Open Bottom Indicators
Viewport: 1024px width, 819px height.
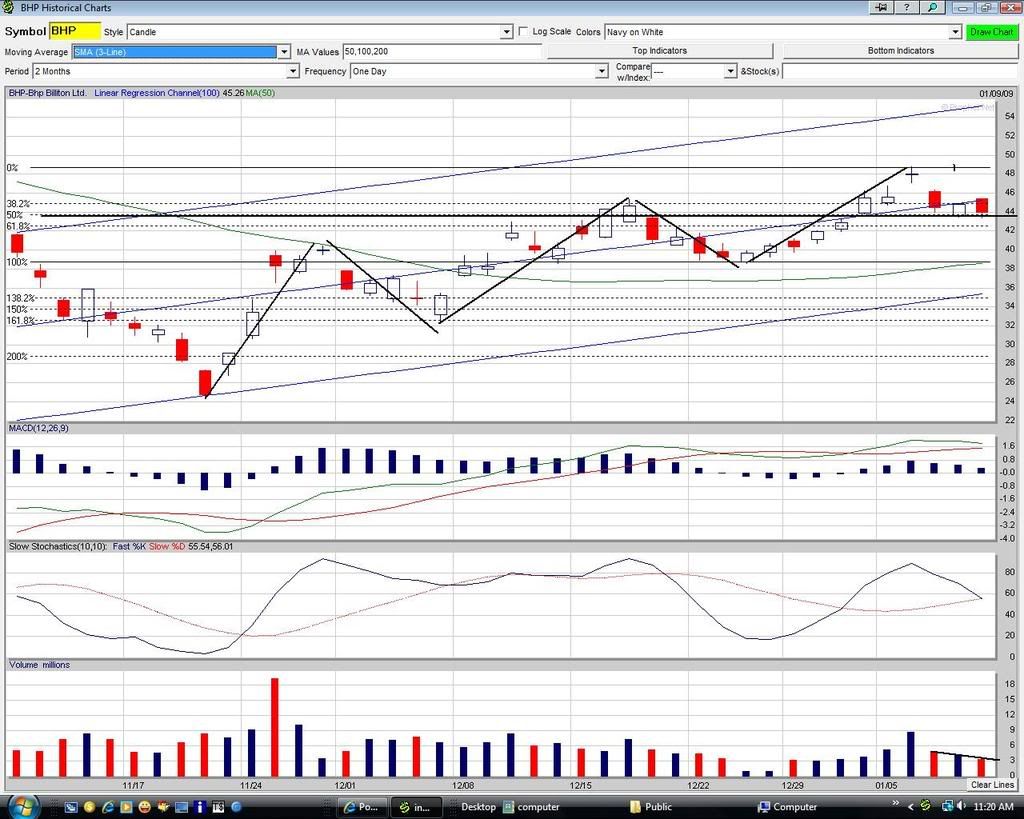[901, 51]
